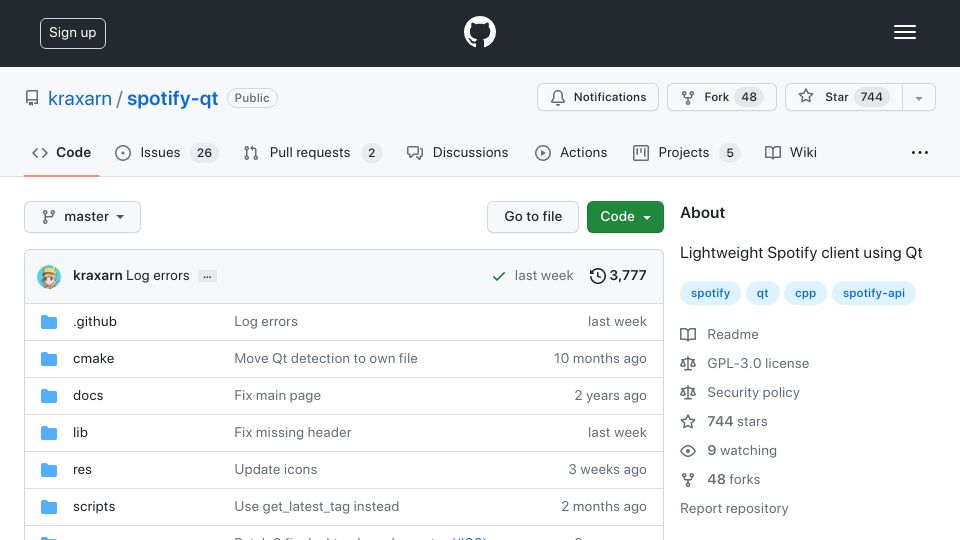
Task: Open the docs folder
Action: click(88, 396)
